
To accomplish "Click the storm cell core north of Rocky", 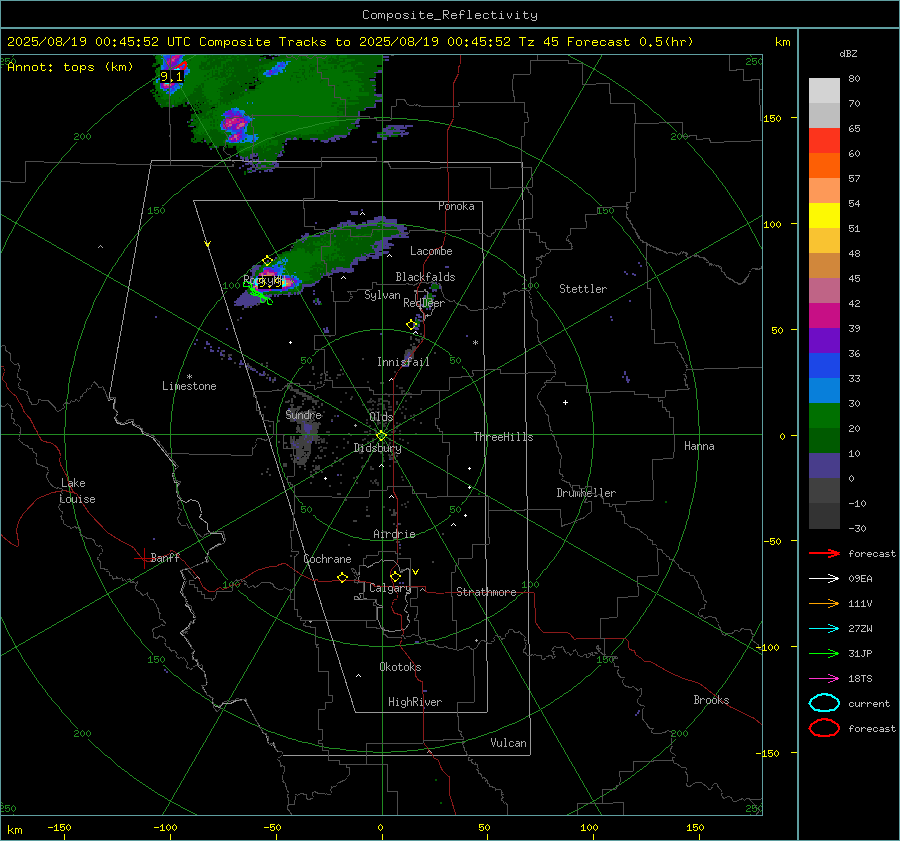I will pos(235,125).
